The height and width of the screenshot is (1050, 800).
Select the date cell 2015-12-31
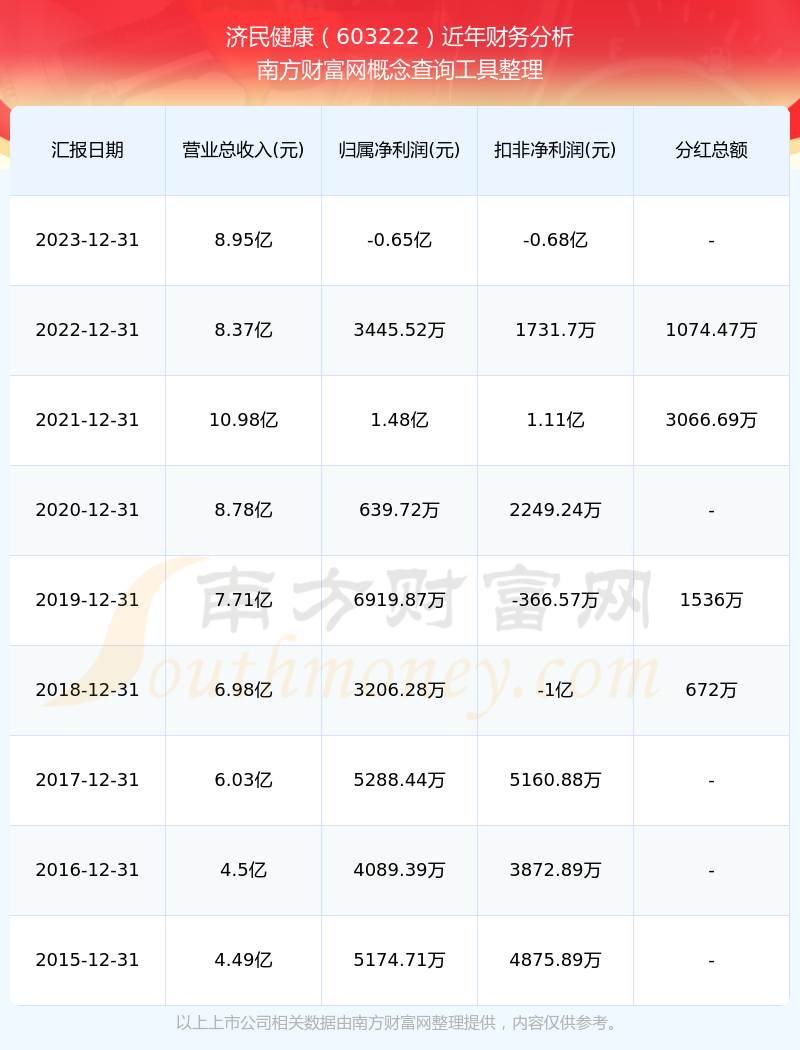coord(88,960)
